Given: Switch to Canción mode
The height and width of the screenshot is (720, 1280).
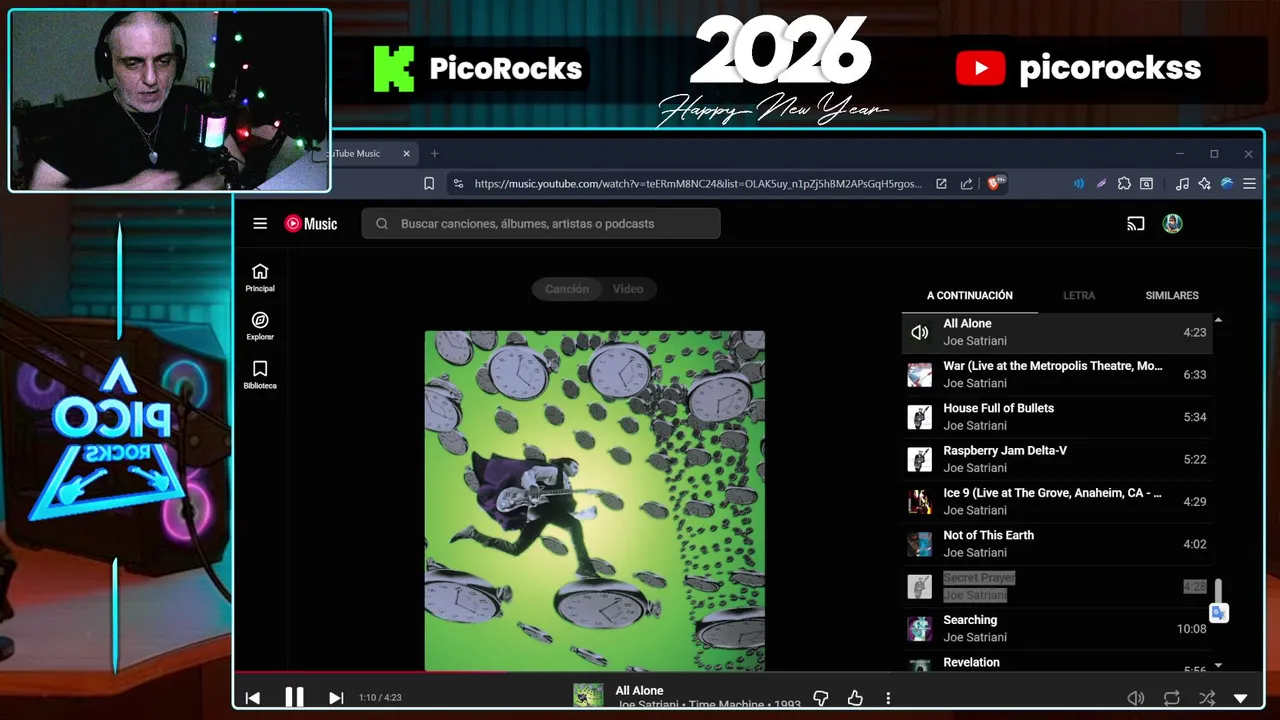Looking at the screenshot, I should (x=567, y=289).
